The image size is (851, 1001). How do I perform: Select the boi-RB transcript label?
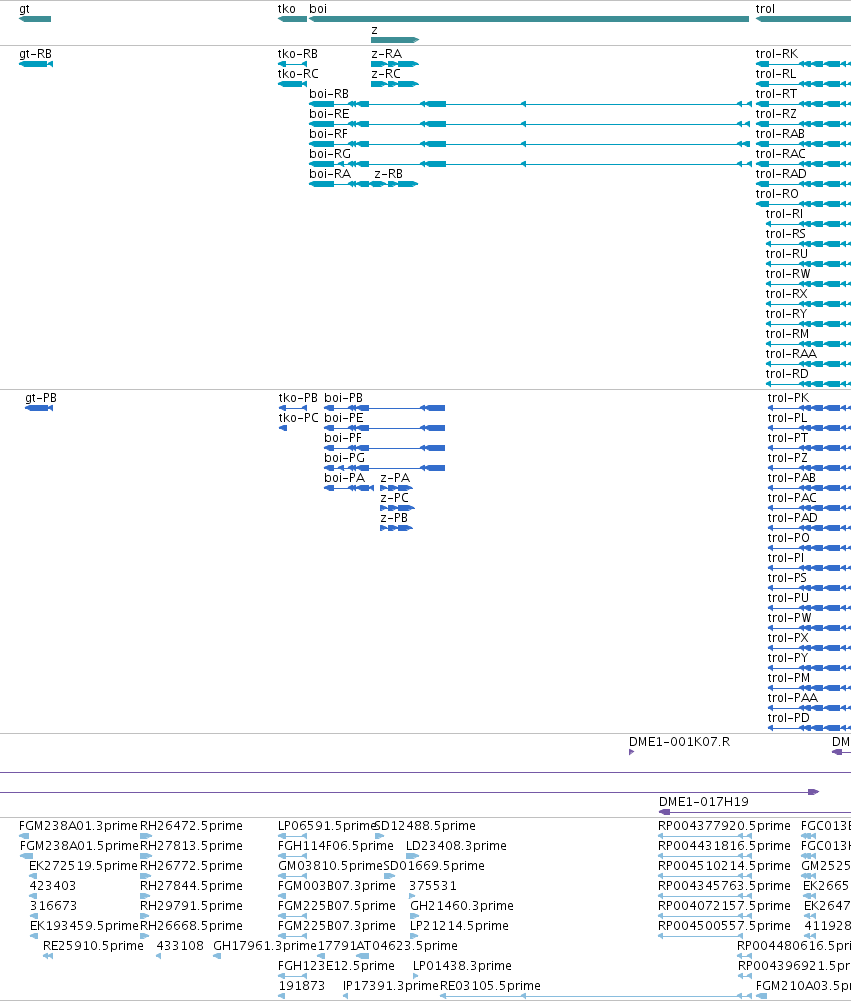(x=329, y=94)
